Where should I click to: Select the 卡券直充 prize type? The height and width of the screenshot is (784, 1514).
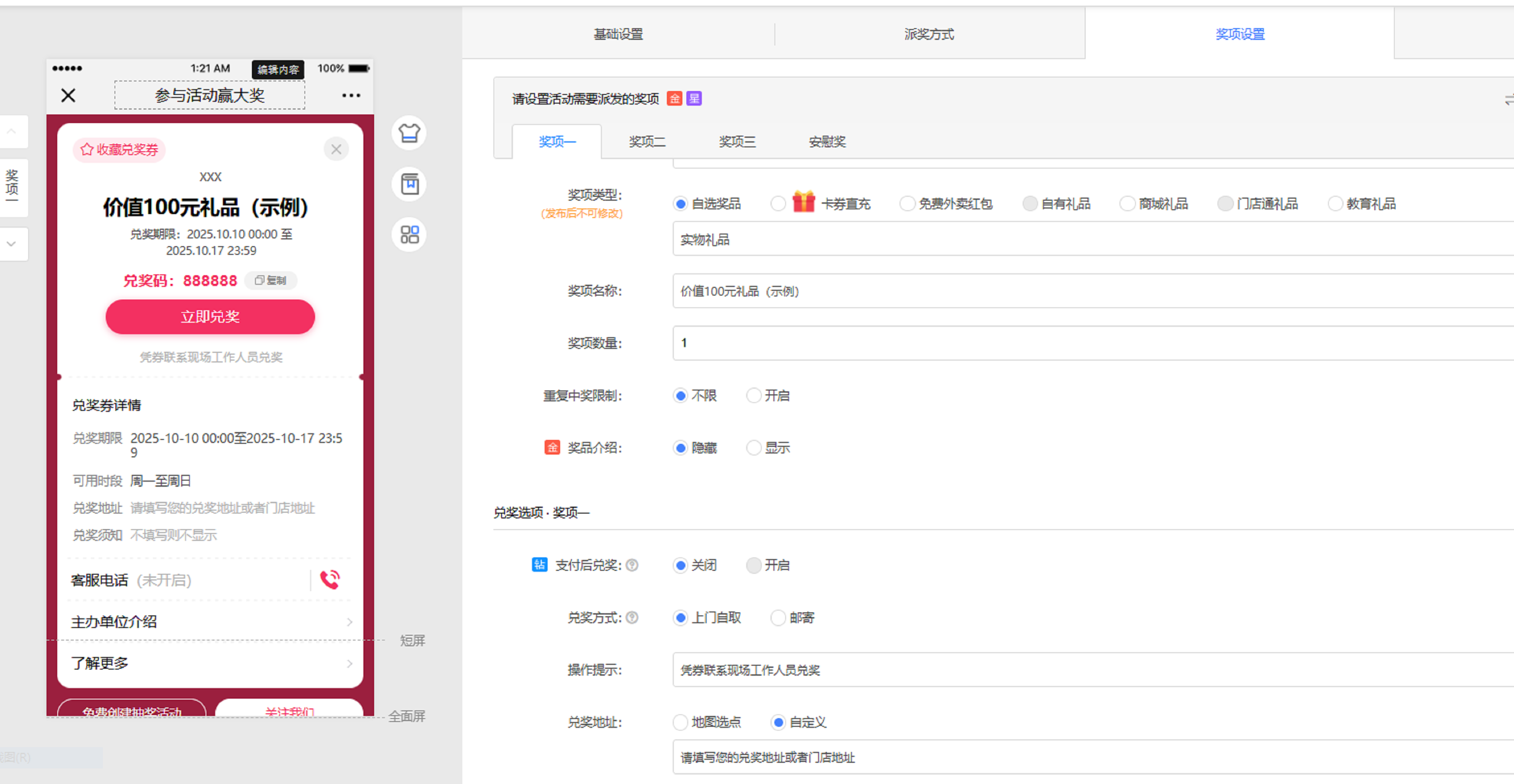point(778,204)
